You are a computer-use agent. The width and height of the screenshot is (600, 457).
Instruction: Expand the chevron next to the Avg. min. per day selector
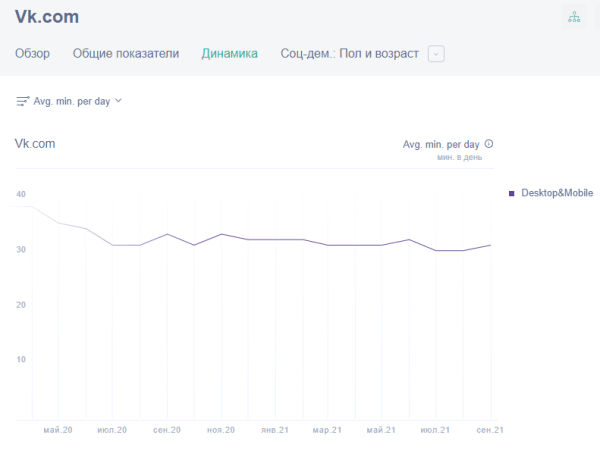(119, 101)
